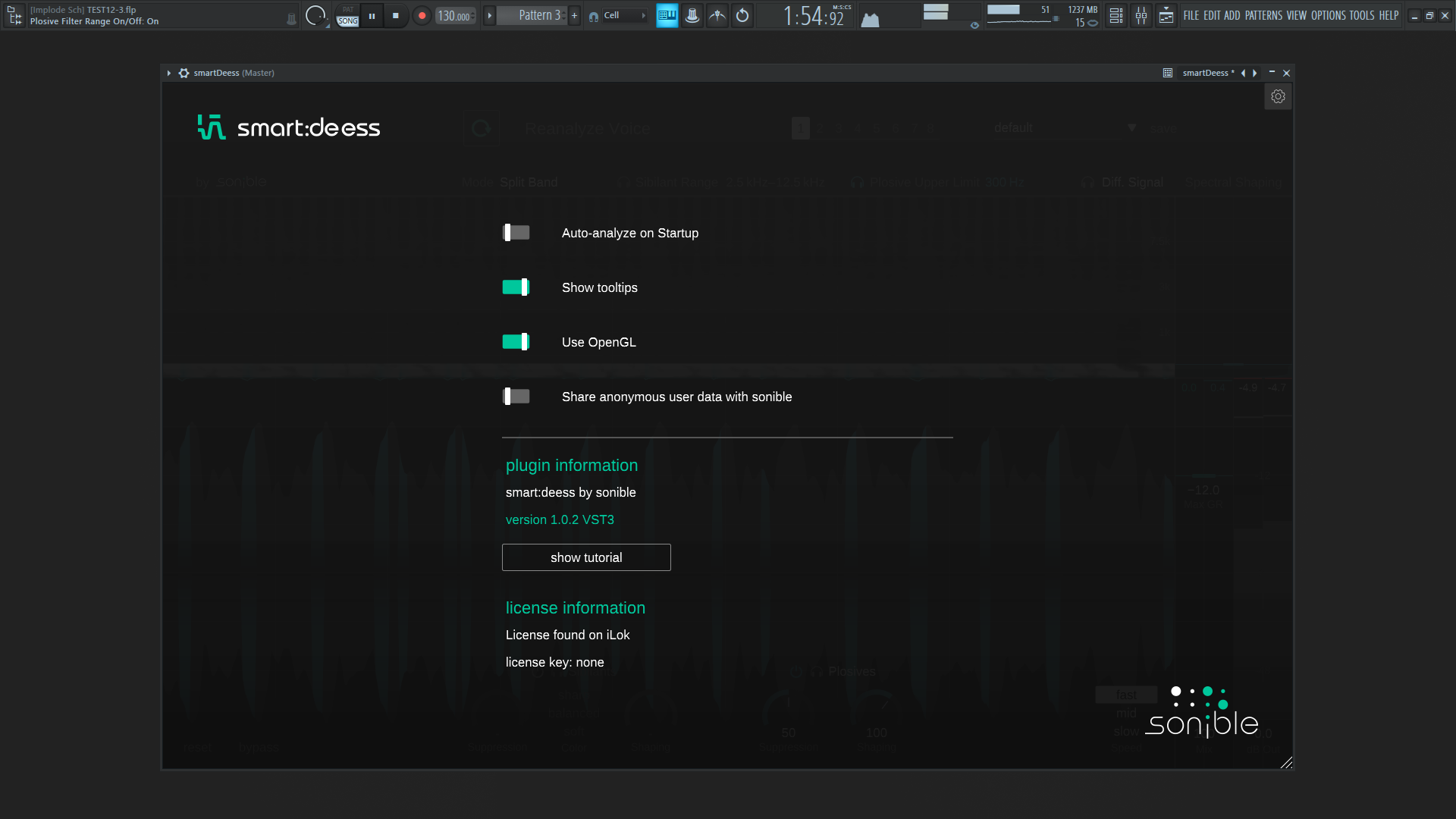Enable Share anonymous user data with sonible
The image size is (1456, 819).
tap(516, 397)
